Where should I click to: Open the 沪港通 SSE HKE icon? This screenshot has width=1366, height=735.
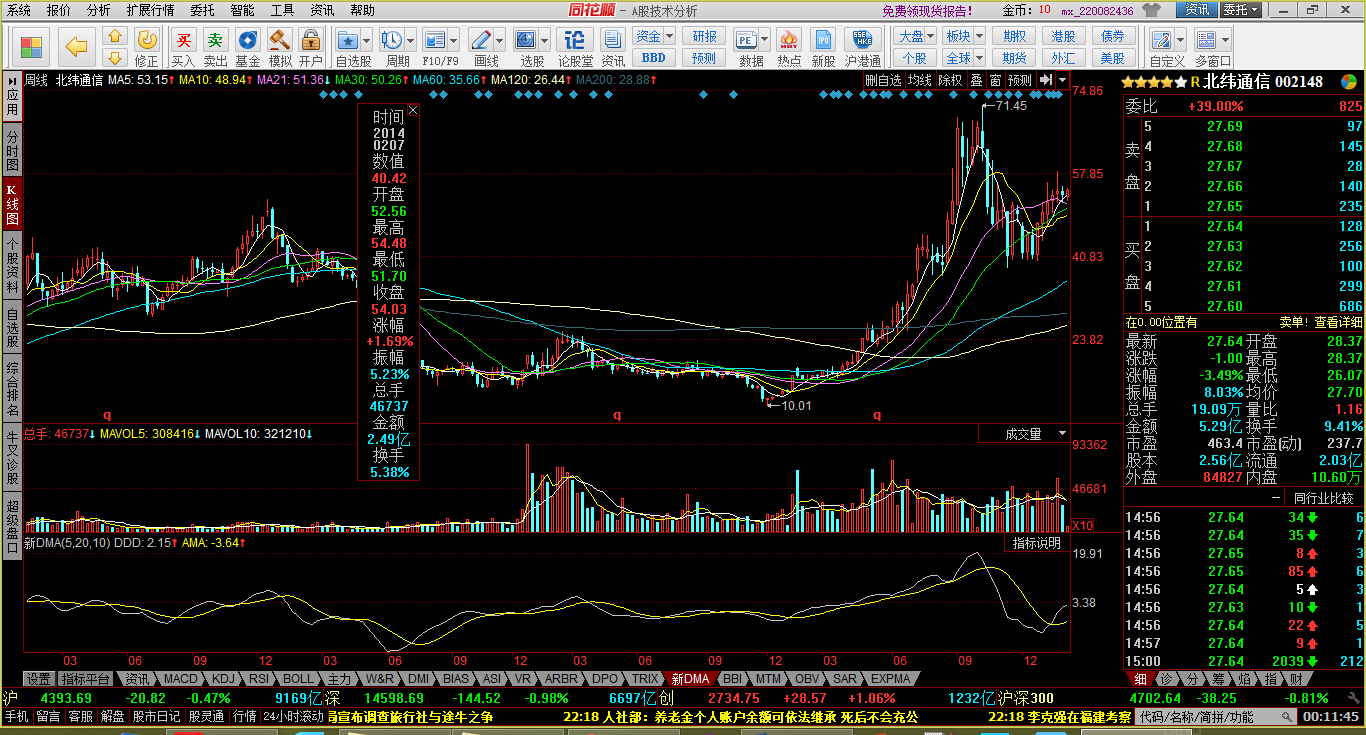862,40
